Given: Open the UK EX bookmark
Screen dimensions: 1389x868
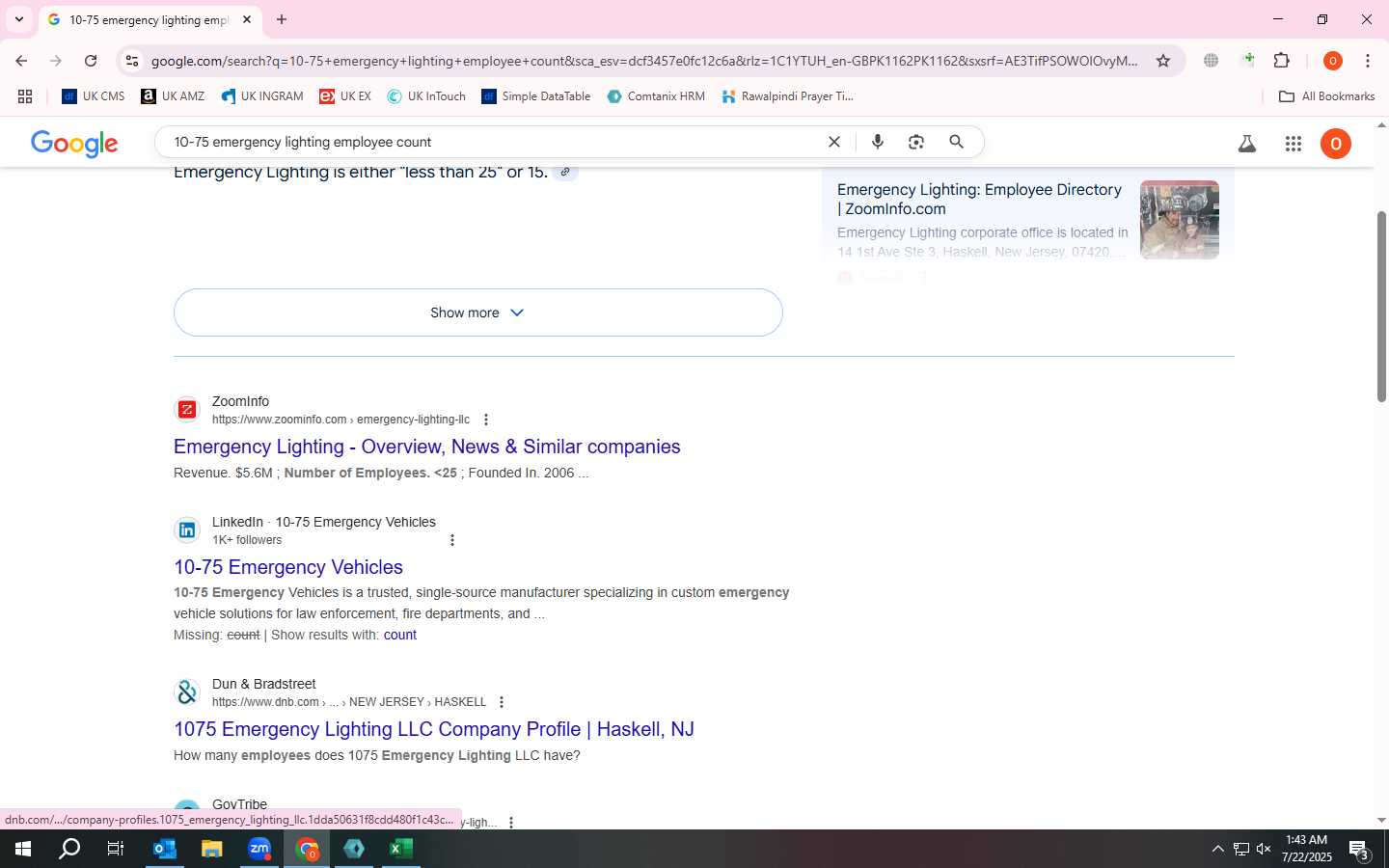Looking at the screenshot, I should [x=345, y=96].
